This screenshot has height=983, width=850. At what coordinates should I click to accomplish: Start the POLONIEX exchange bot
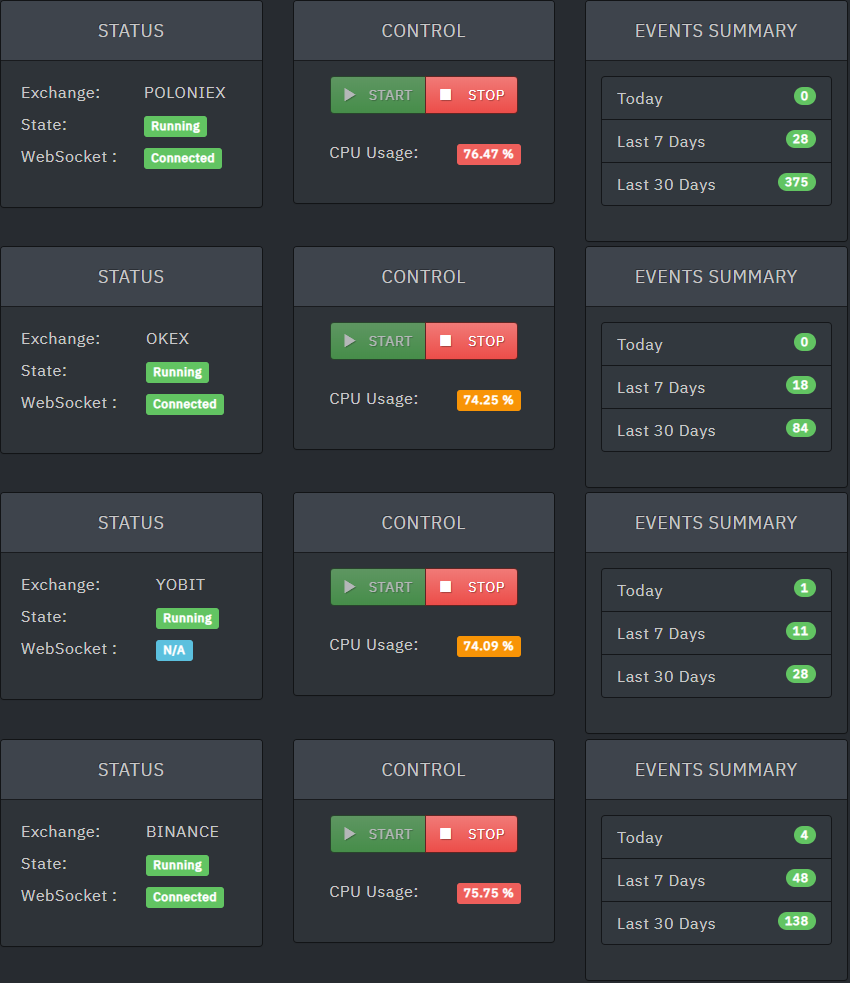coord(378,95)
